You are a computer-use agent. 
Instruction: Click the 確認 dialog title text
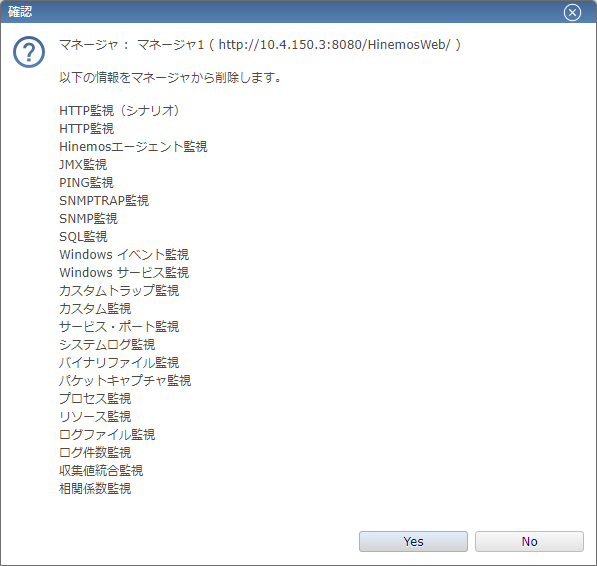[x=20, y=12]
